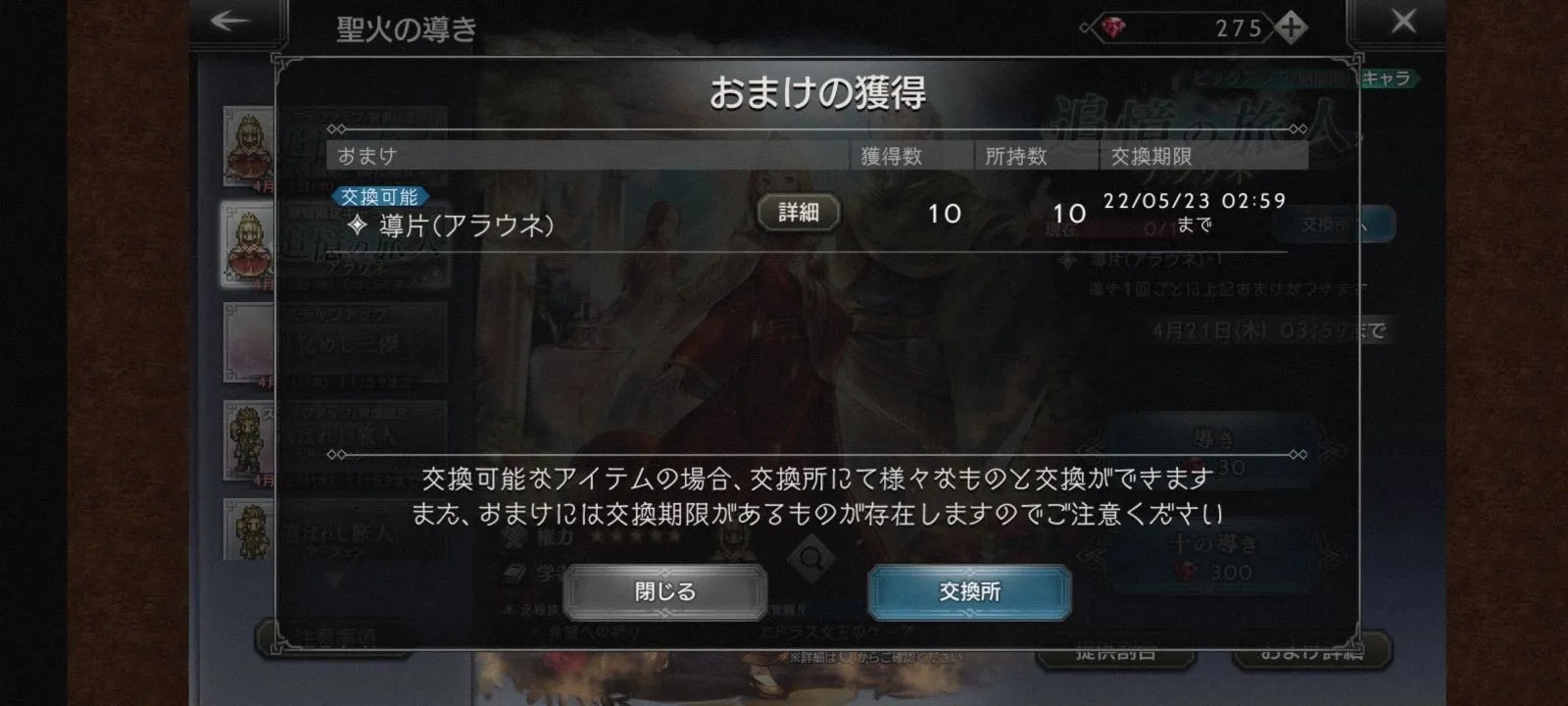
Task: Tap the red ruby gem currency icon
Action: click(x=1112, y=28)
